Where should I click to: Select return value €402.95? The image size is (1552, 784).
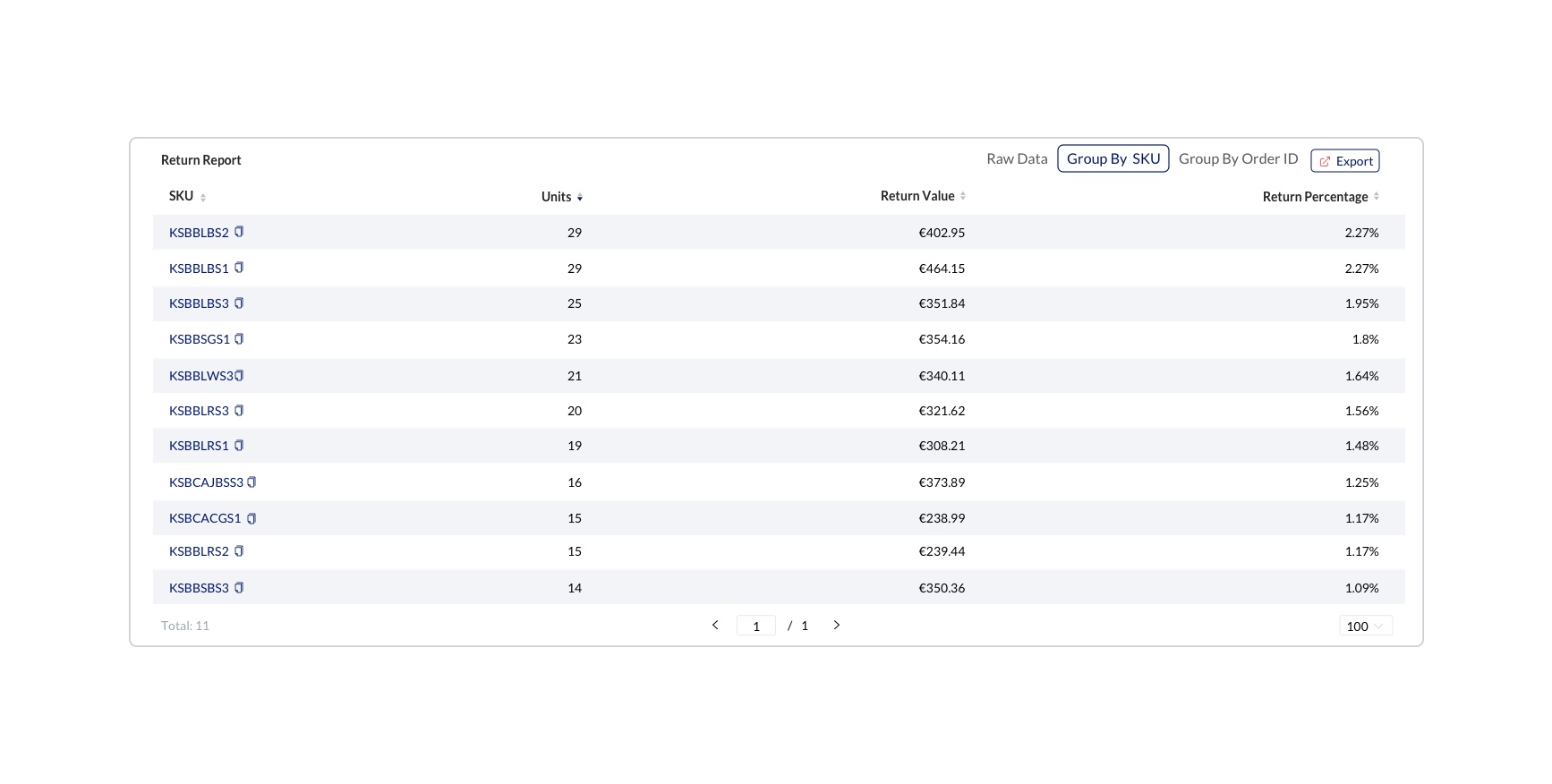(942, 233)
